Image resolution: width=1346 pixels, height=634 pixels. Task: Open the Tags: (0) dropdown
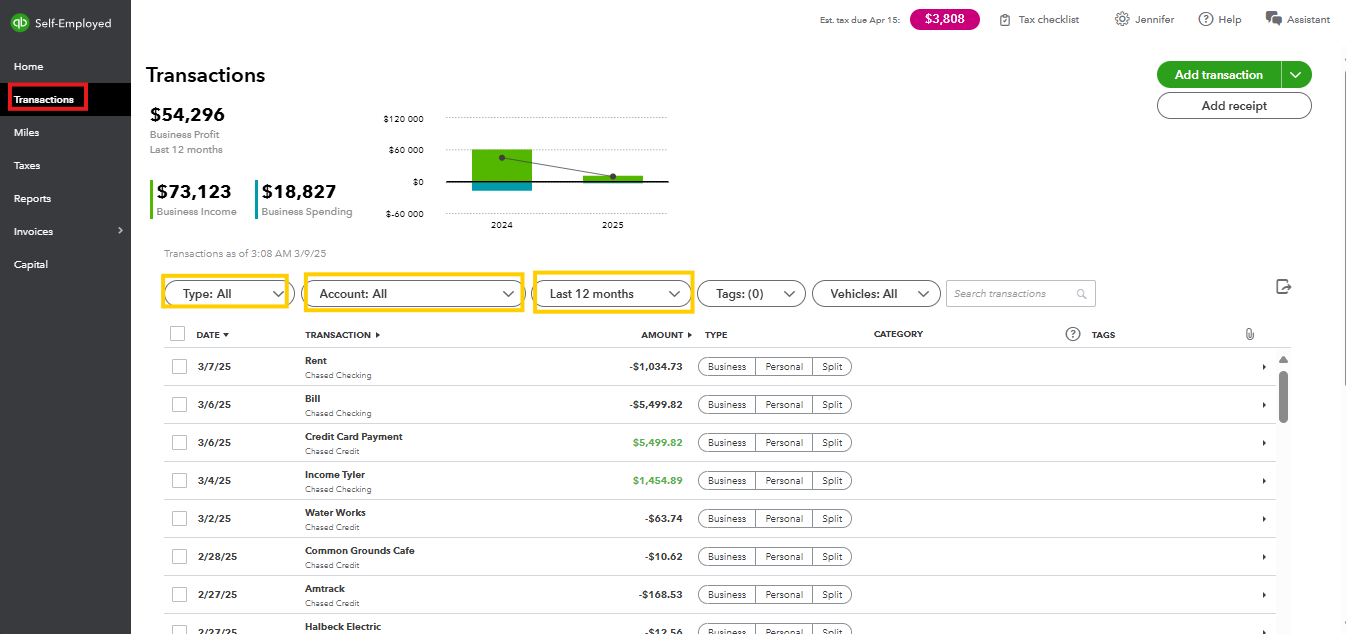coord(751,294)
